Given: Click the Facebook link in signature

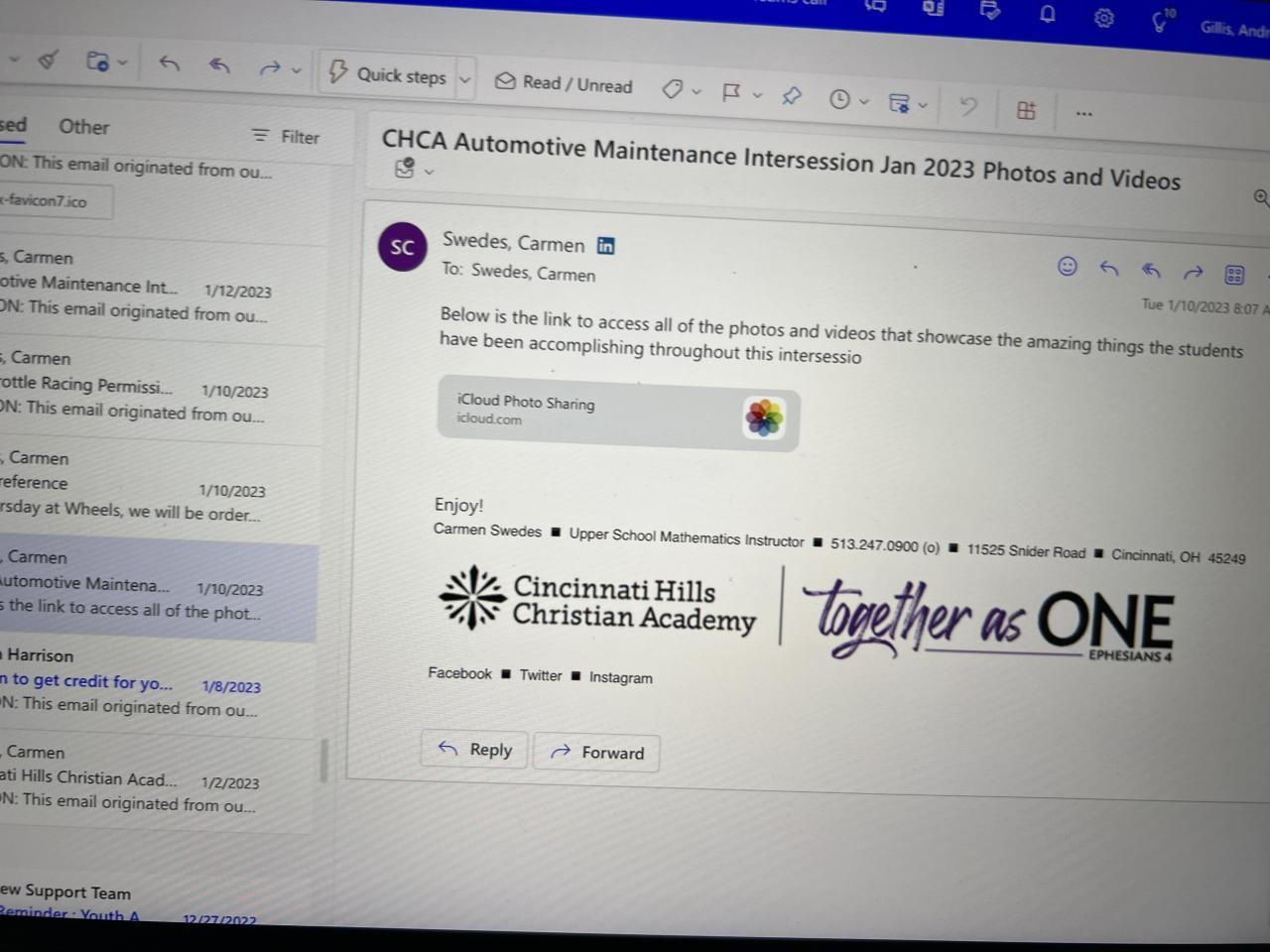Looking at the screenshot, I should 459,672.
